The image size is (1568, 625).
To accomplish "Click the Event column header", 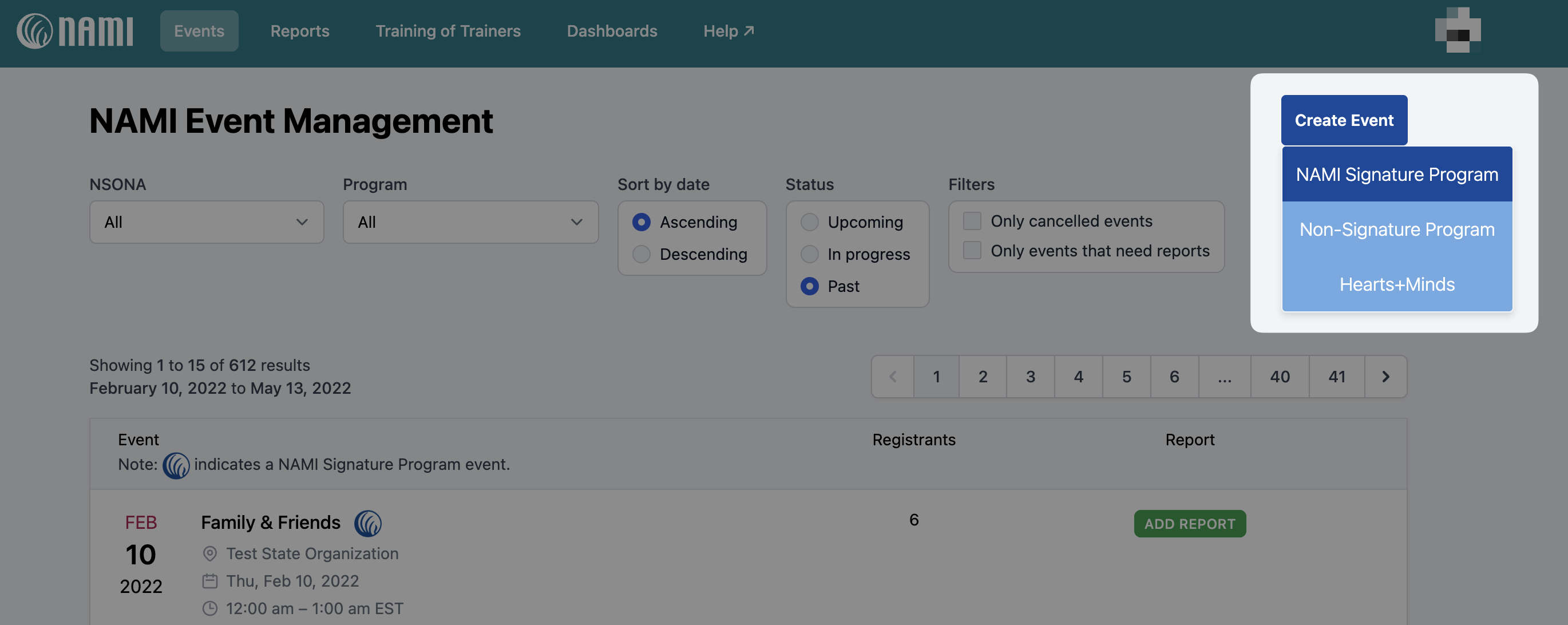I will click(x=138, y=440).
